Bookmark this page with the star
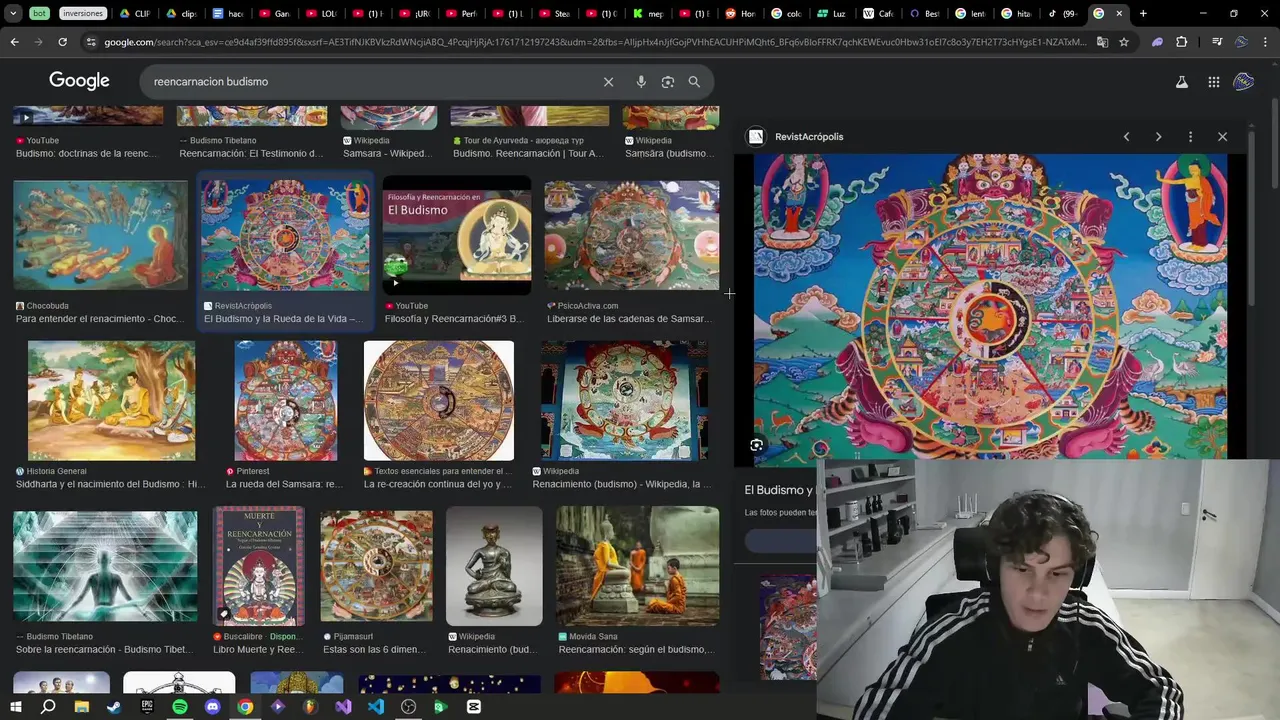 point(1124,42)
